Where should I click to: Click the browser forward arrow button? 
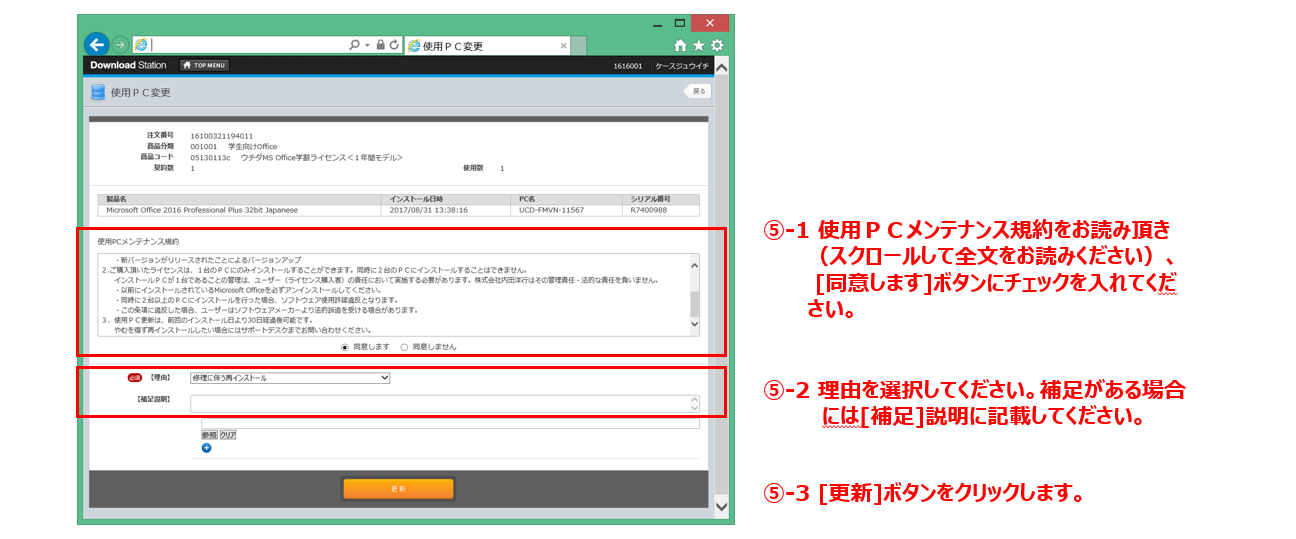(x=120, y=45)
